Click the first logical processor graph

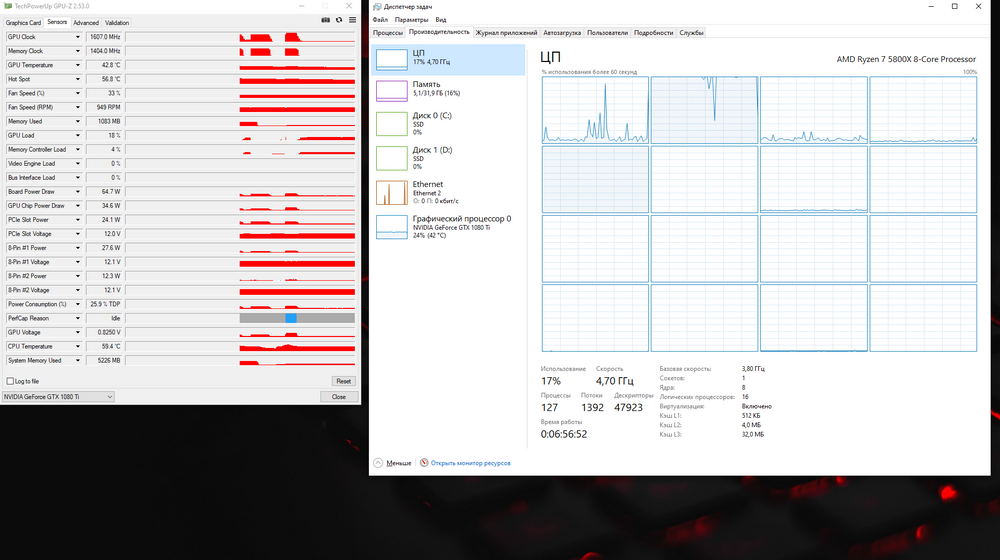click(x=595, y=110)
